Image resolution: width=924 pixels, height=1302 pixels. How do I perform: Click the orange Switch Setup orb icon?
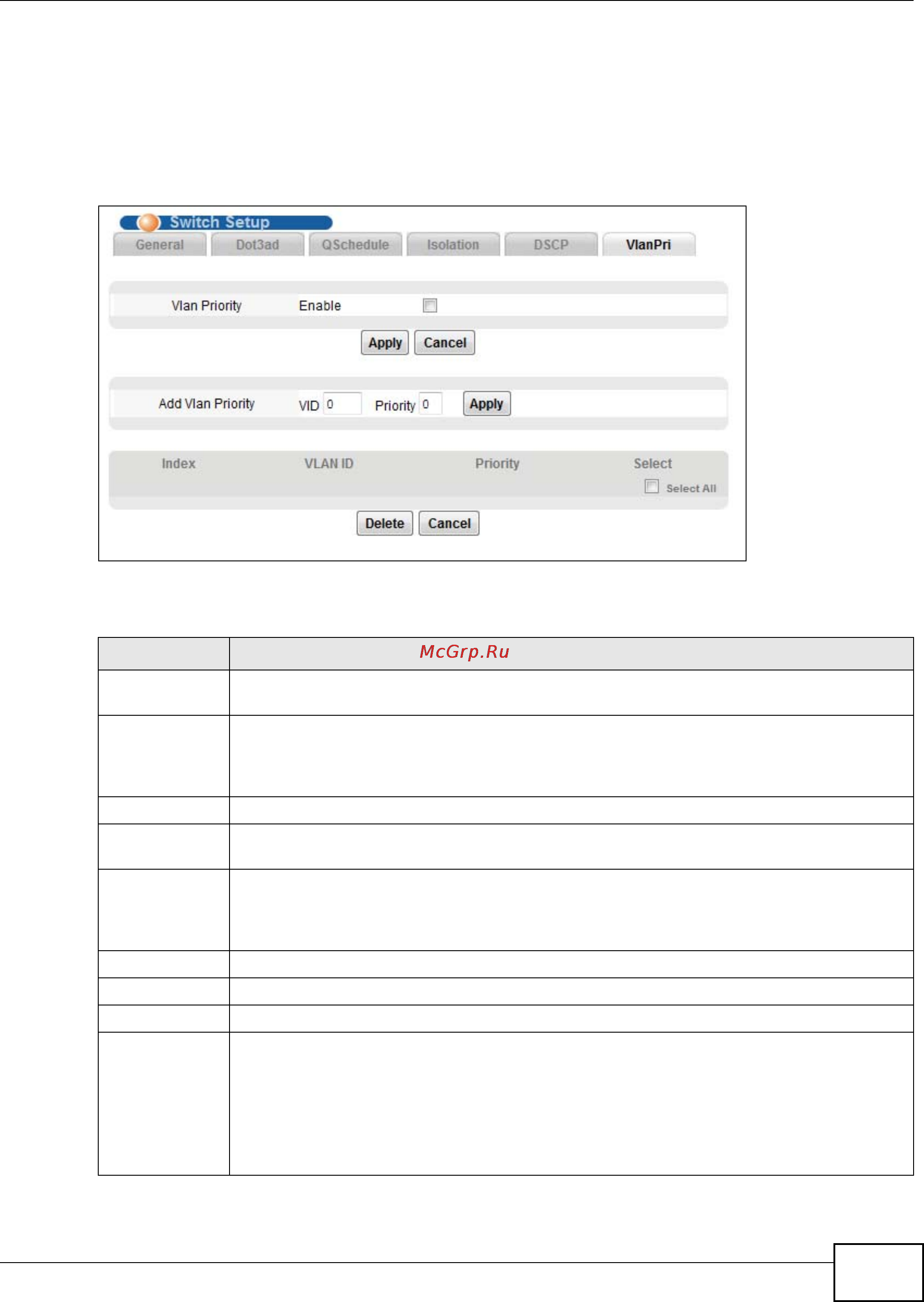pos(148,222)
